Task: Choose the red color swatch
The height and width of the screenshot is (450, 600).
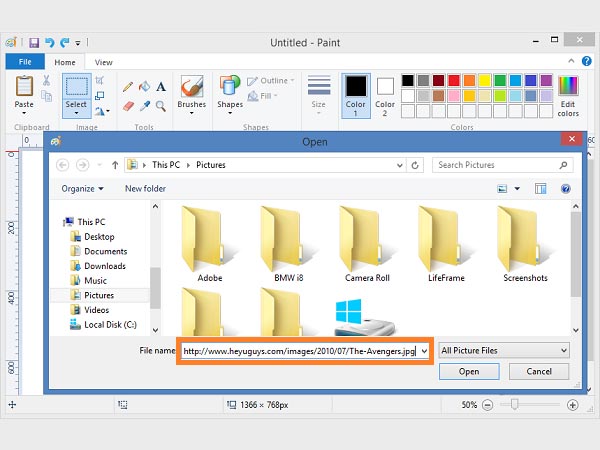Action: (456, 80)
